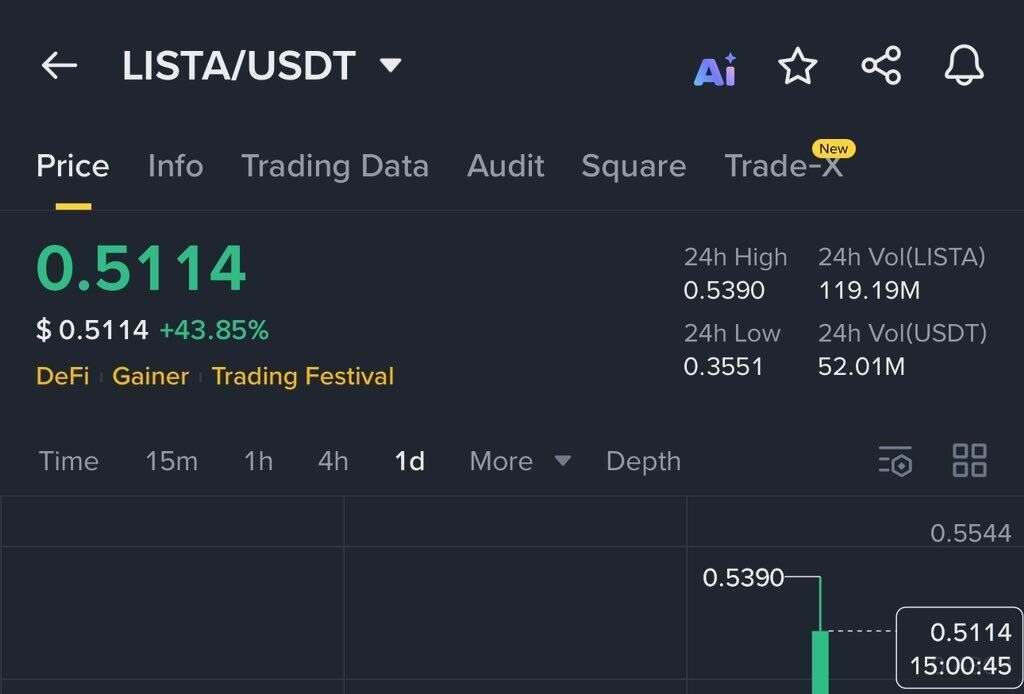Expand the LISTA/USDT pair selector
The width and height of the screenshot is (1024, 694).
[390, 66]
